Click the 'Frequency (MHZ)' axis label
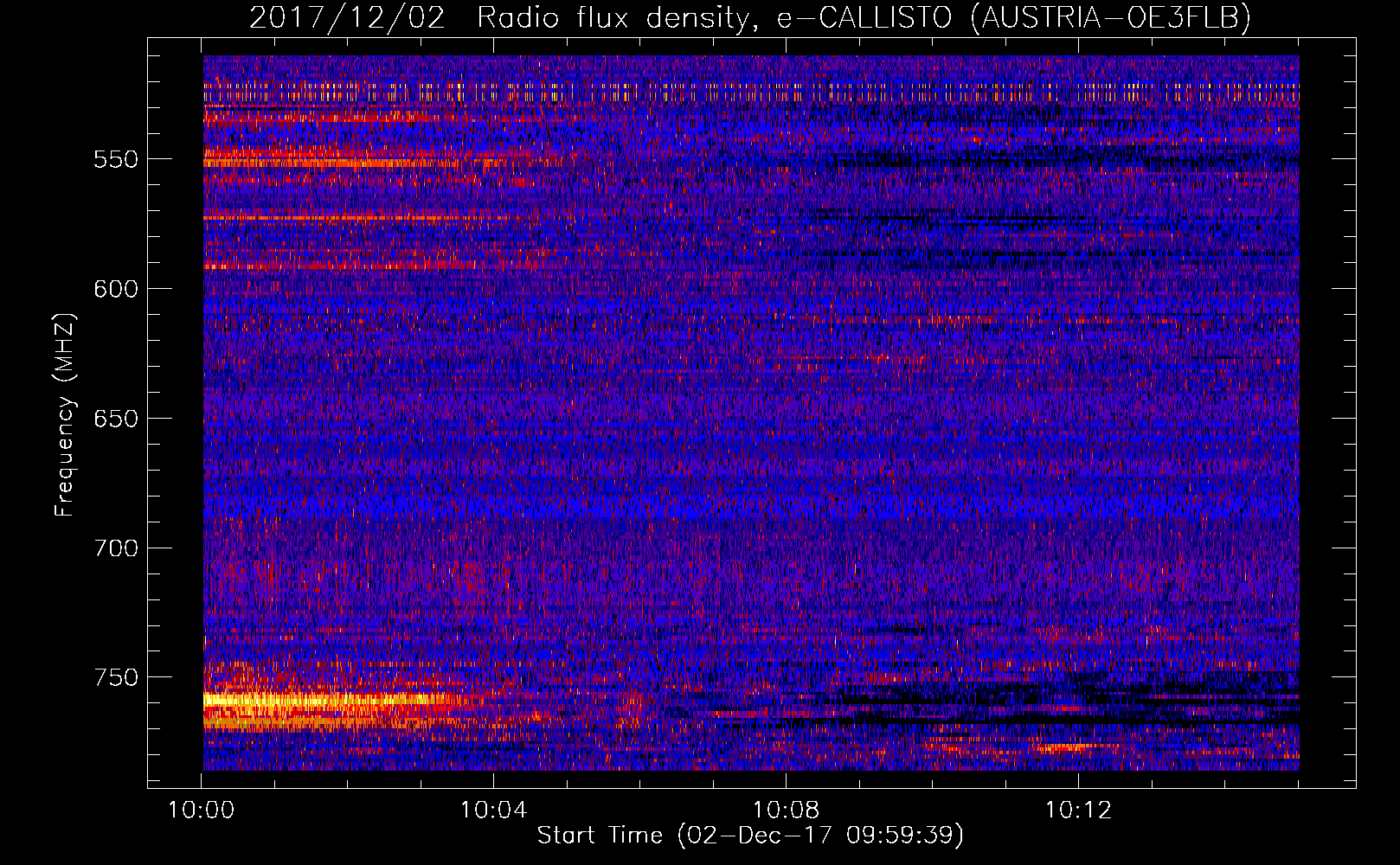The image size is (1400, 865). pos(65,415)
